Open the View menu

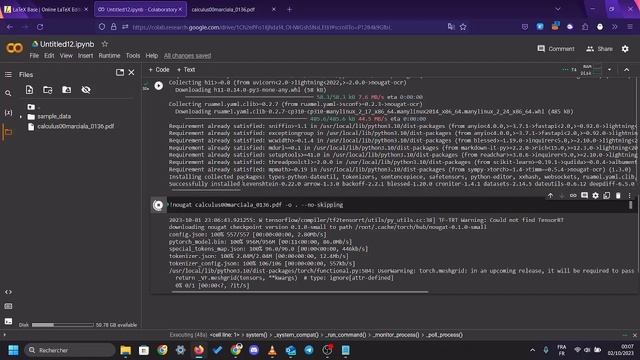coord(66,56)
